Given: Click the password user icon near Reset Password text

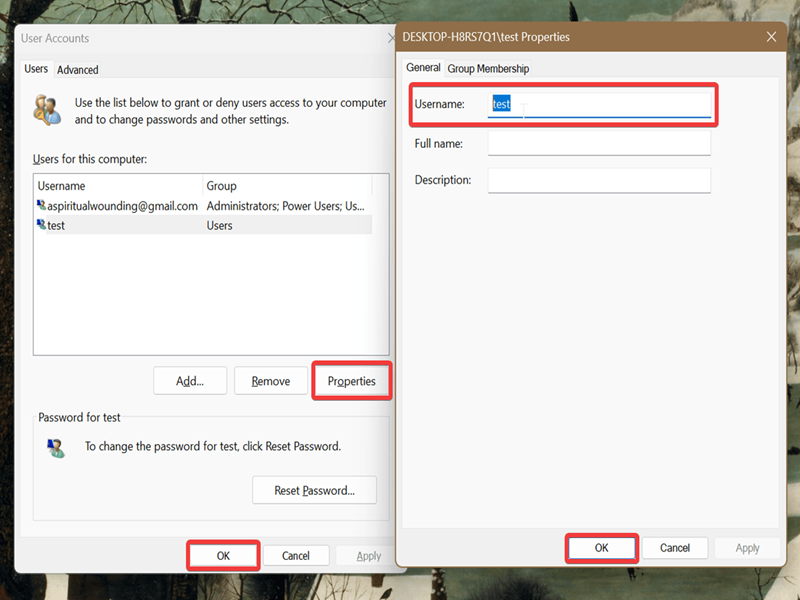Looking at the screenshot, I should (x=56, y=448).
